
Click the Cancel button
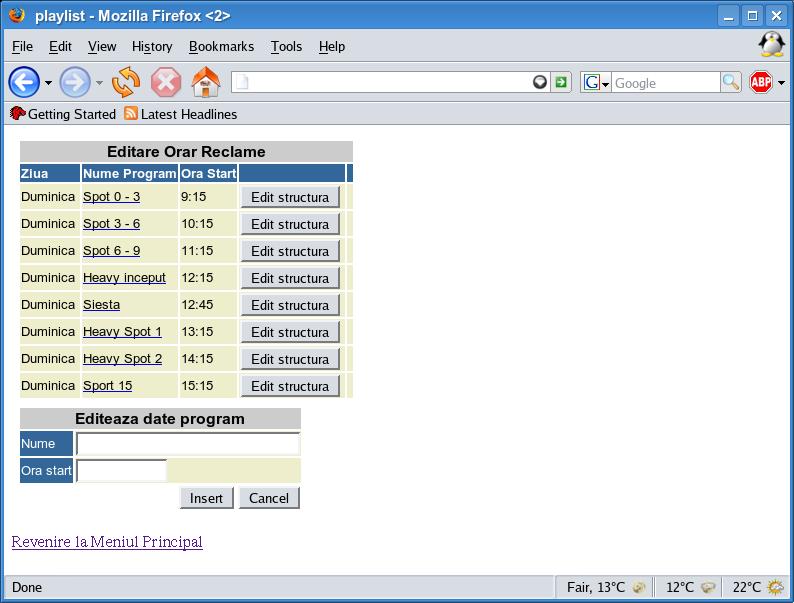pos(269,498)
